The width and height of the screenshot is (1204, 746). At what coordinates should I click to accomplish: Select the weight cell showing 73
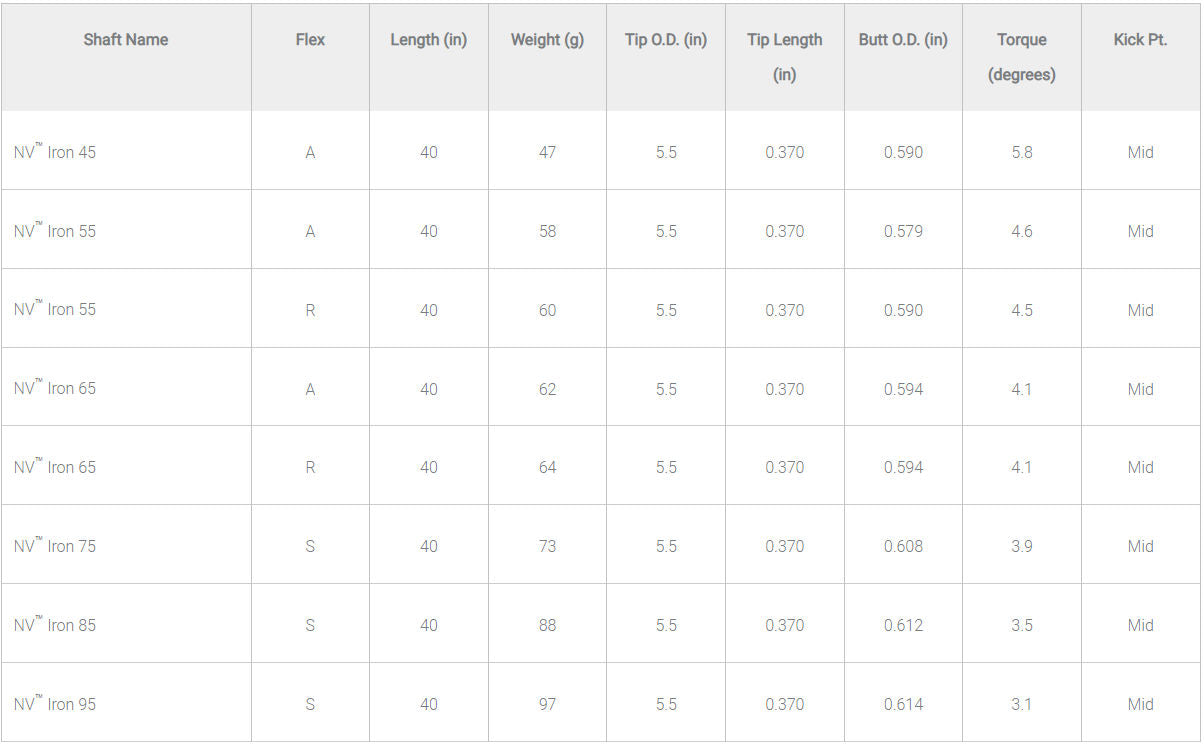(547, 546)
